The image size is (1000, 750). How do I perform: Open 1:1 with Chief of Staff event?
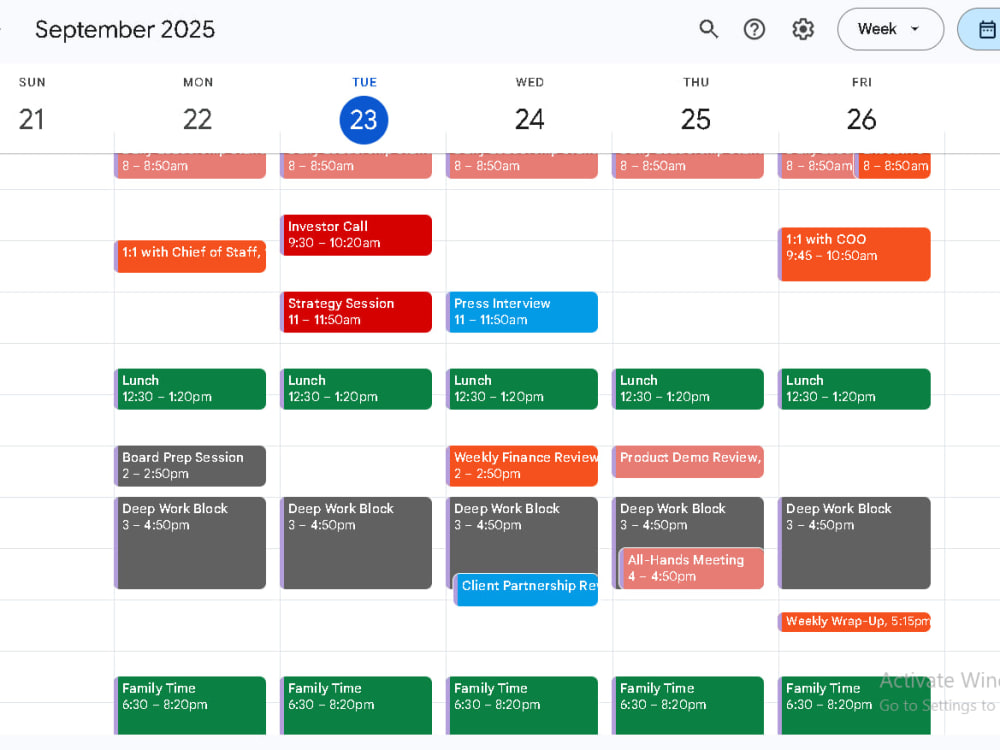coord(190,256)
